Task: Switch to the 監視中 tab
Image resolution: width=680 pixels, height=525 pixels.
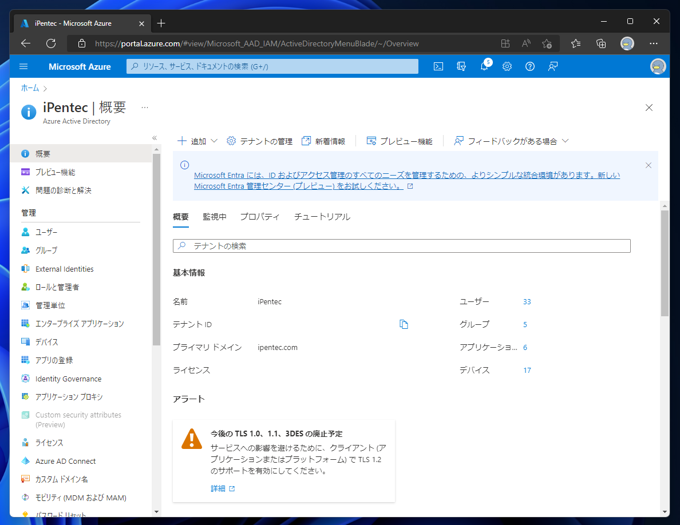Action: [x=214, y=217]
